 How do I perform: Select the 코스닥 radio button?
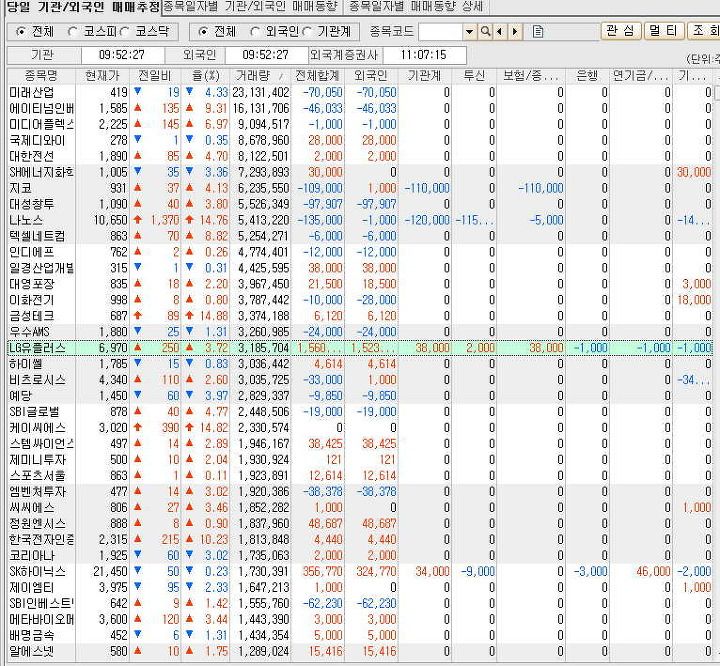(124, 32)
